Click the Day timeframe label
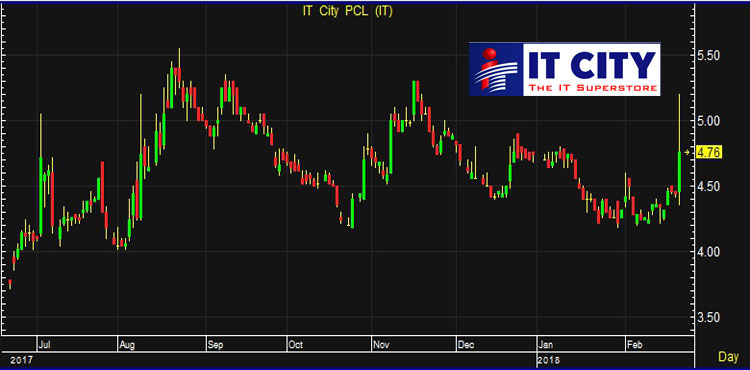This screenshot has height=370, width=750. (x=728, y=357)
